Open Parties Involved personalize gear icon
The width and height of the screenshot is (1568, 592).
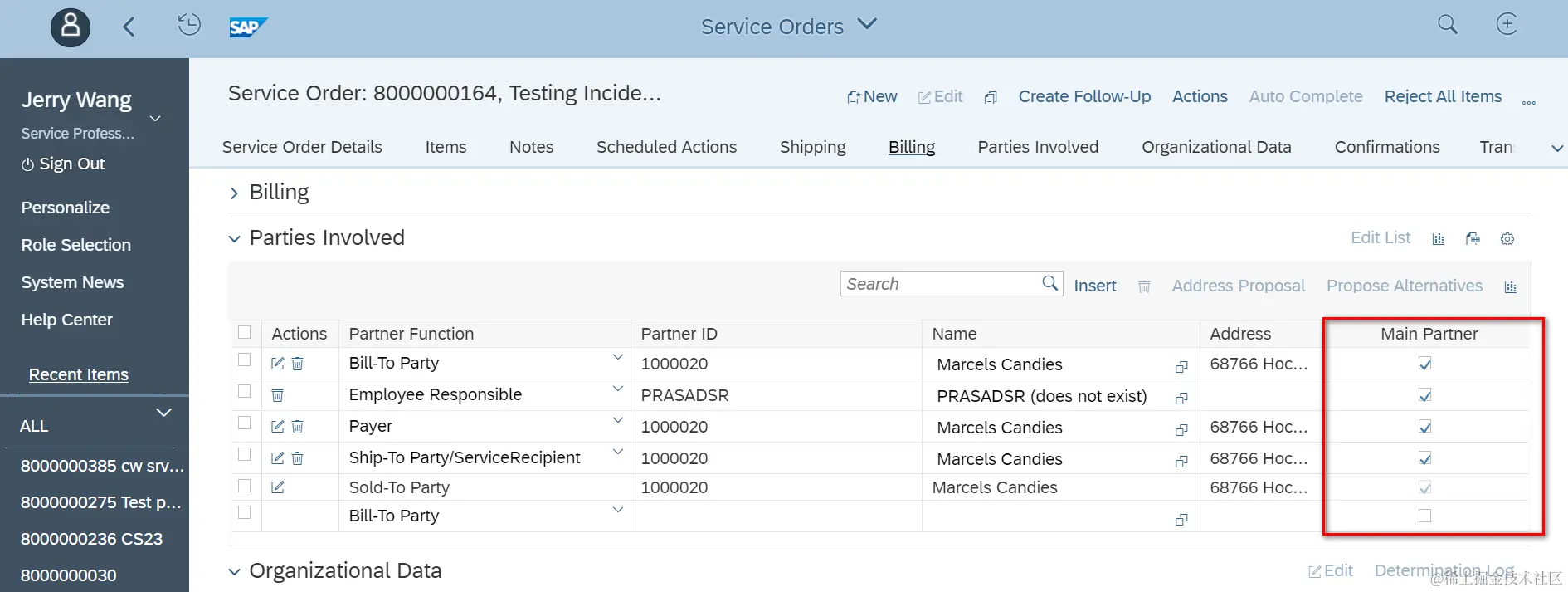[x=1507, y=239]
